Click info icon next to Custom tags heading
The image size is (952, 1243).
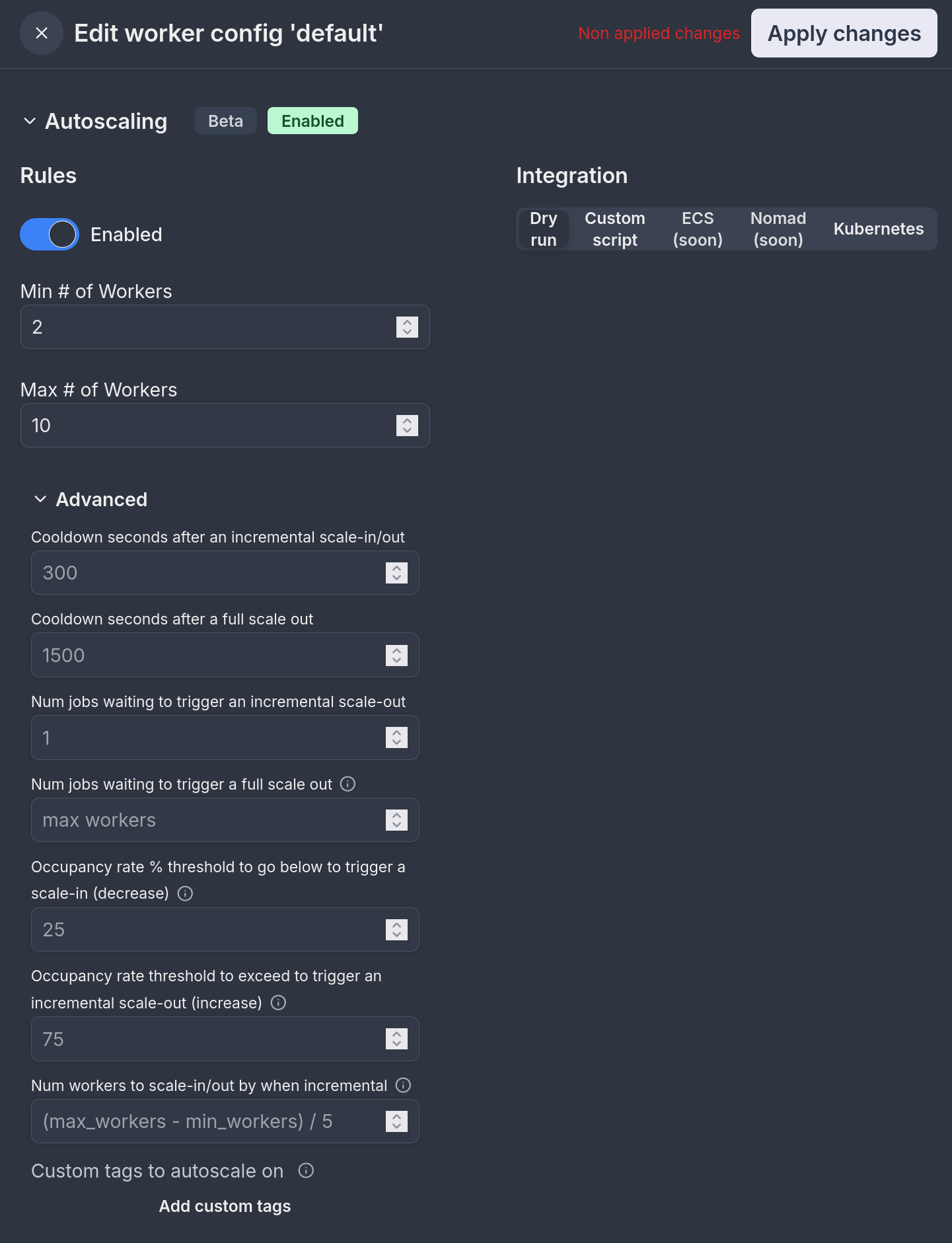(x=306, y=1170)
